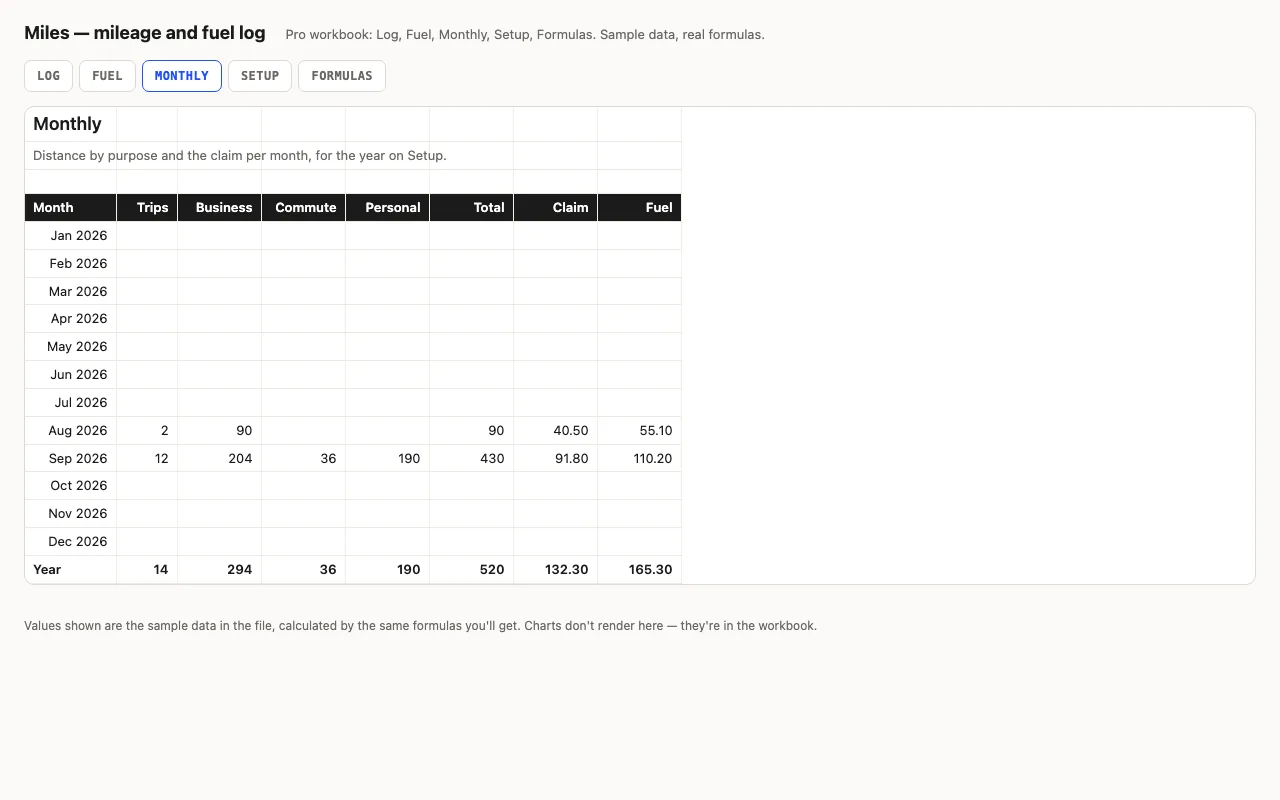Select the Sep 2026 fuel value 110.20
Image resolution: width=1280 pixels, height=800 pixels.
pos(640,459)
